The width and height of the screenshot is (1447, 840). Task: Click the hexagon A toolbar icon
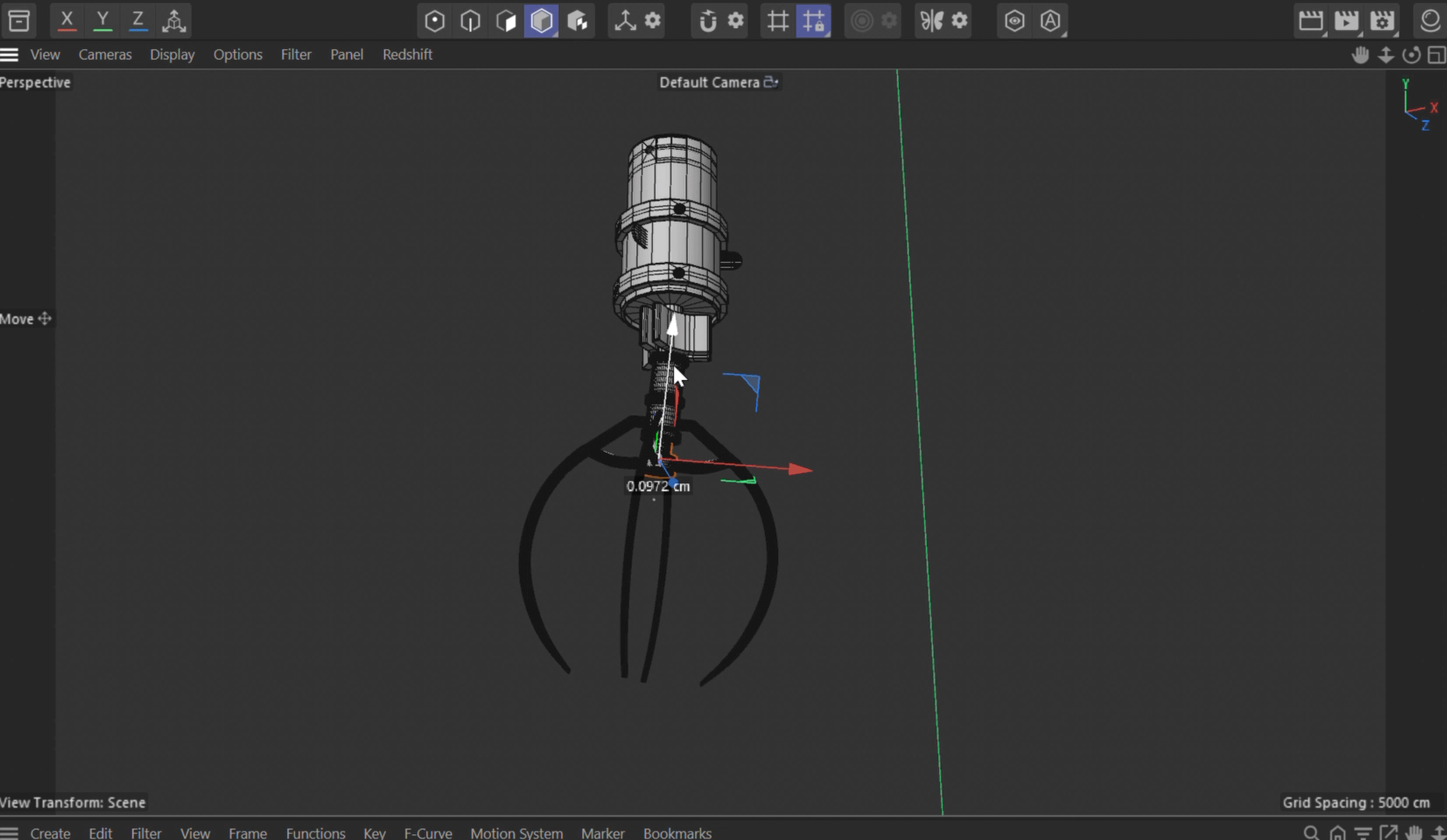tap(1050, 21)
